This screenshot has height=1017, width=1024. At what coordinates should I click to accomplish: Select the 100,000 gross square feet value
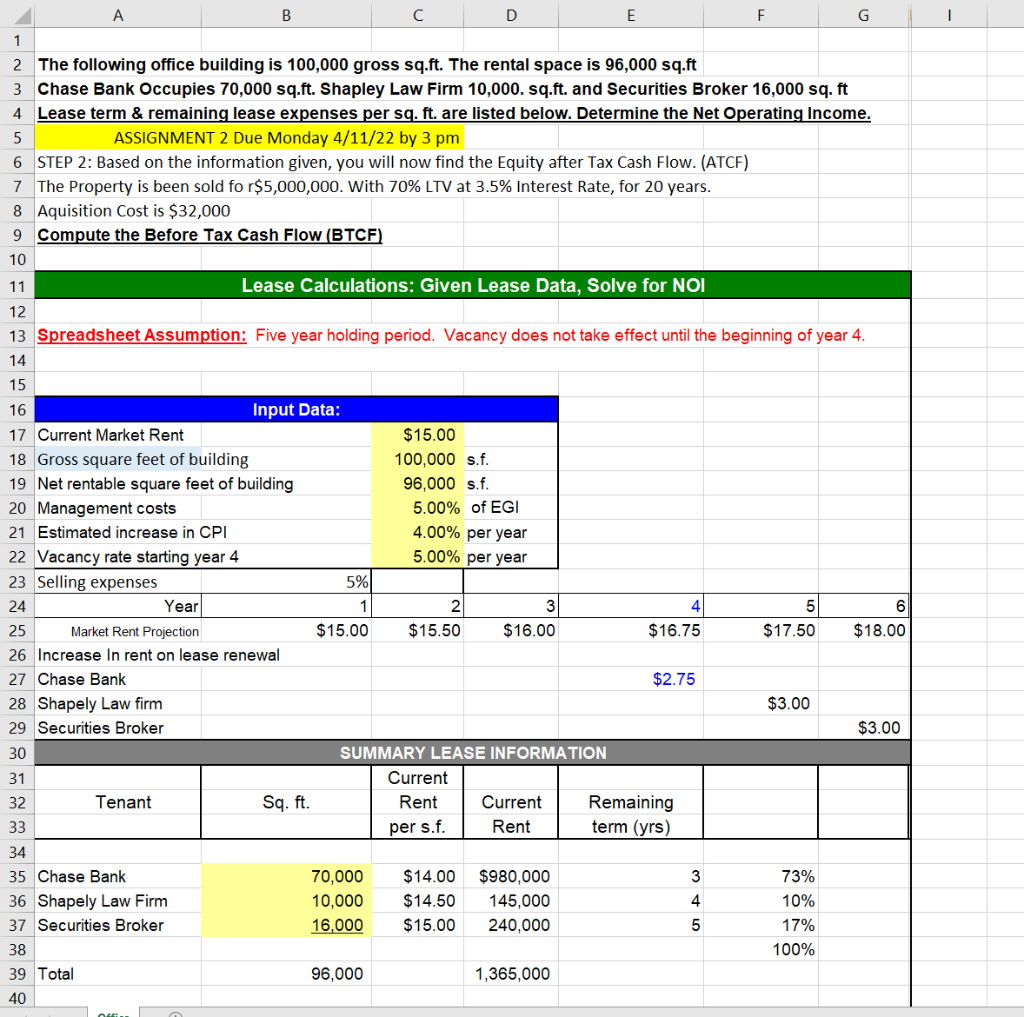coord(417,459)
